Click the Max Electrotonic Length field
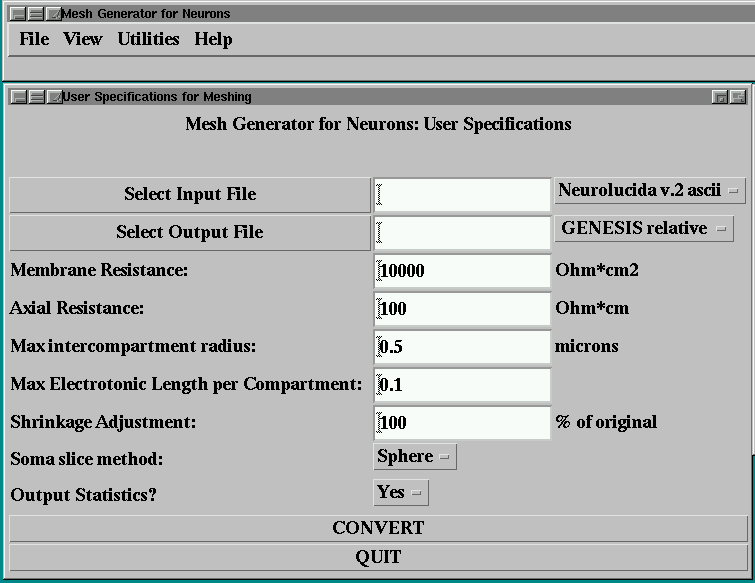 click(462, 384)
